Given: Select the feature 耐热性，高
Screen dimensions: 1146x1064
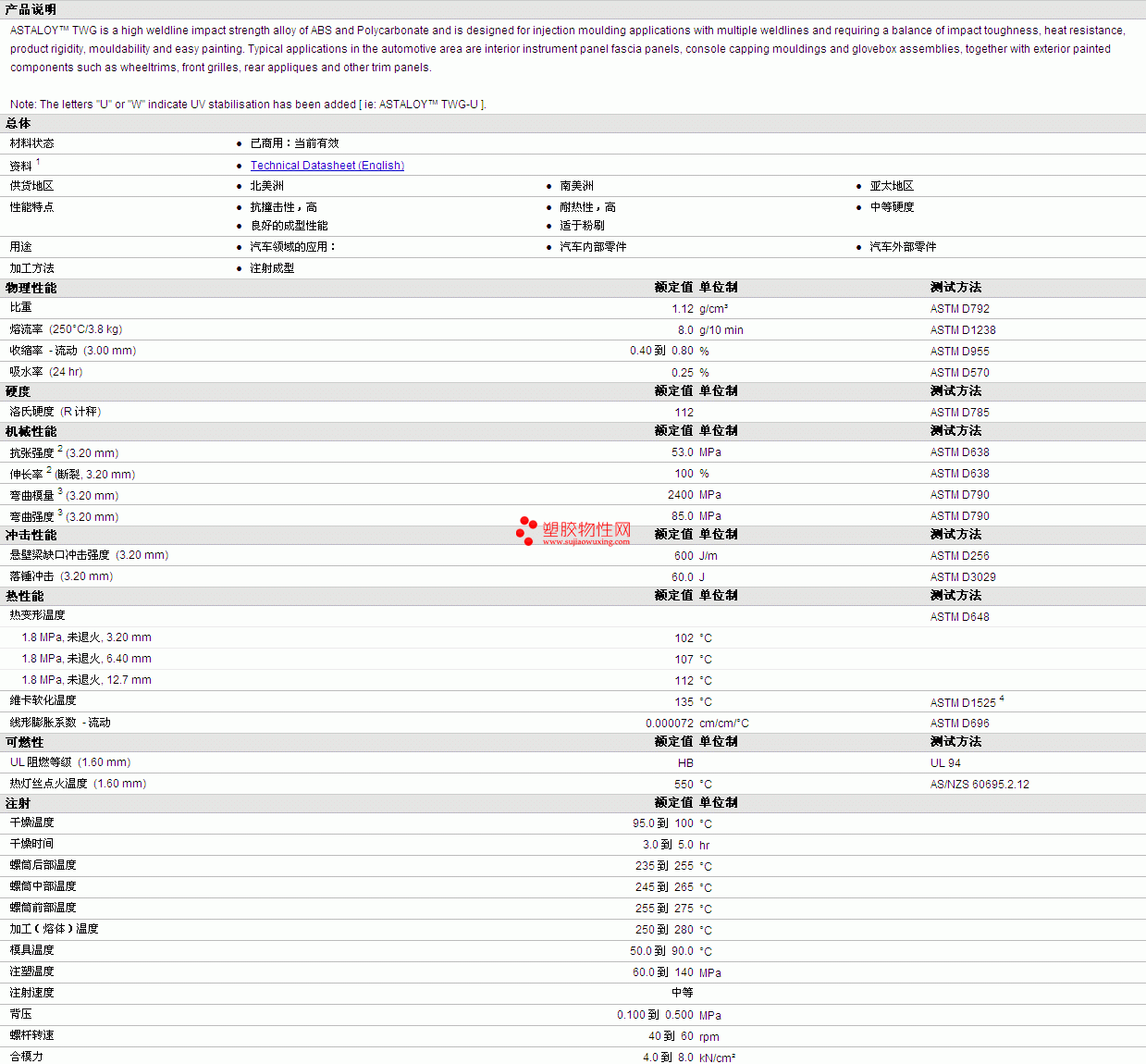Looking at the screenshot, I should click(x=587, y=207).
